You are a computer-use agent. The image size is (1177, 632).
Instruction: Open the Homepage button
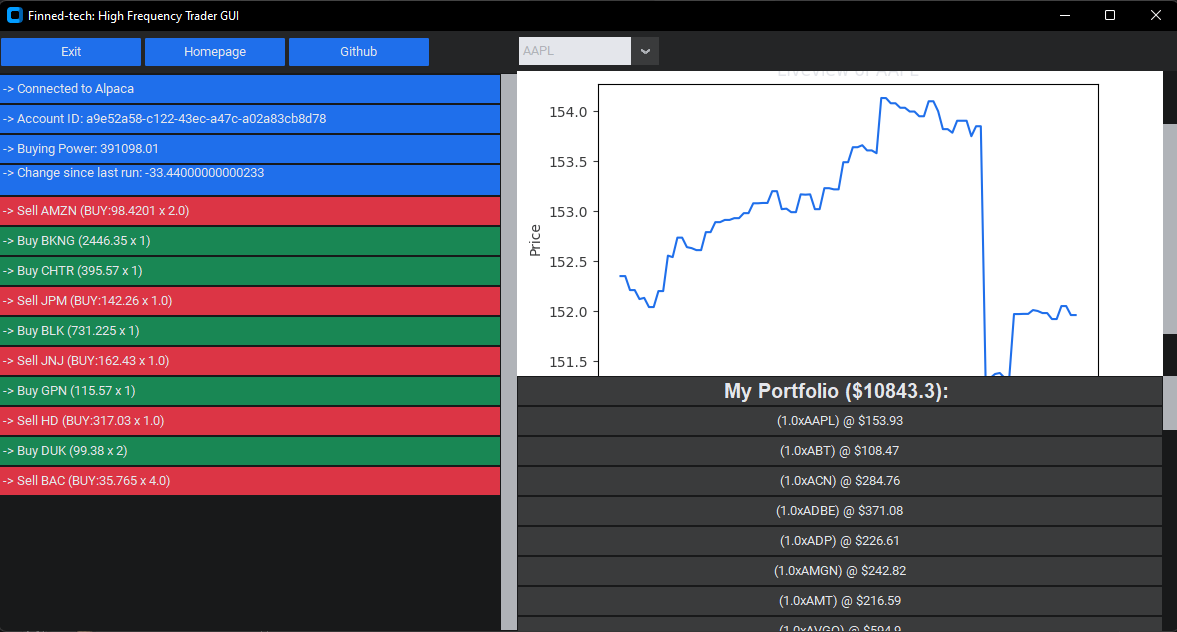[215, 52]
